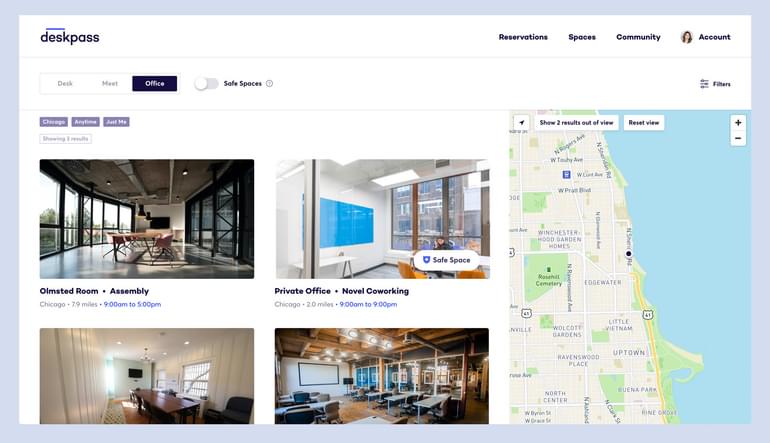Click the EDGEWATER map label
Viewport: 770px width, 443px height.
[x=603, y=282]
